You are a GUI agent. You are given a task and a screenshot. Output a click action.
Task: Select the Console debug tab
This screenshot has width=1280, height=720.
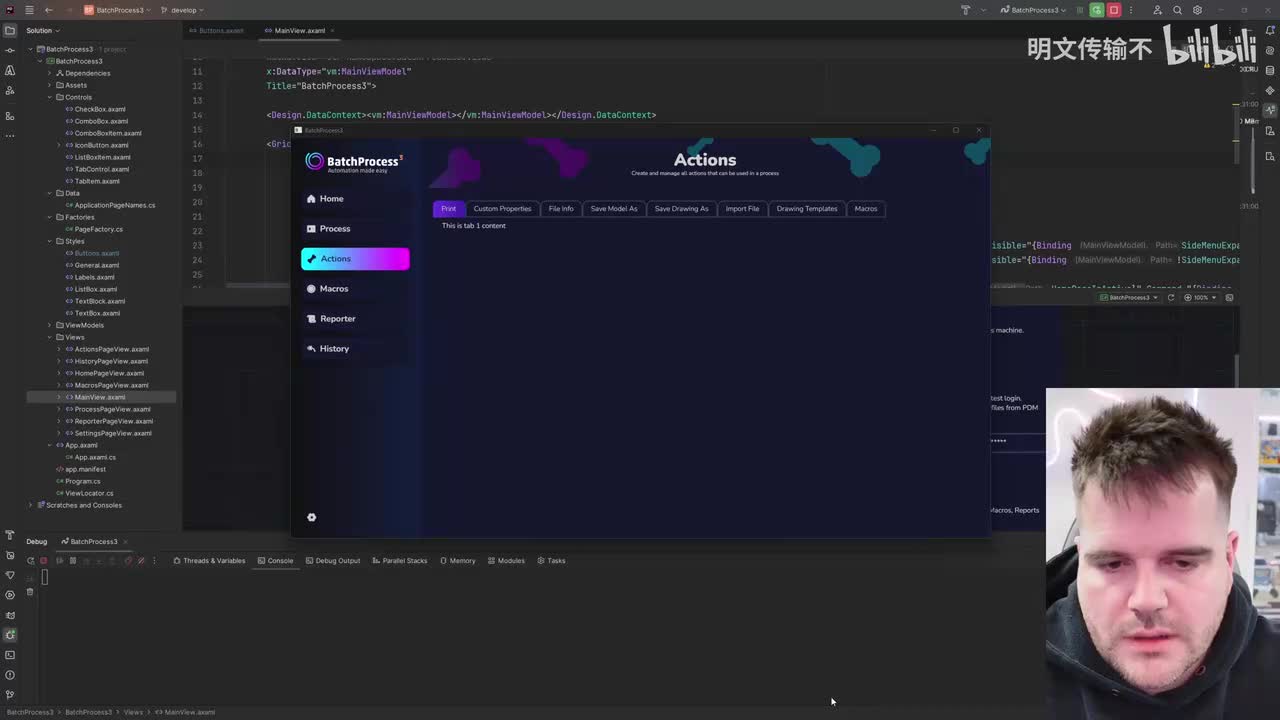tap(275, 561)
